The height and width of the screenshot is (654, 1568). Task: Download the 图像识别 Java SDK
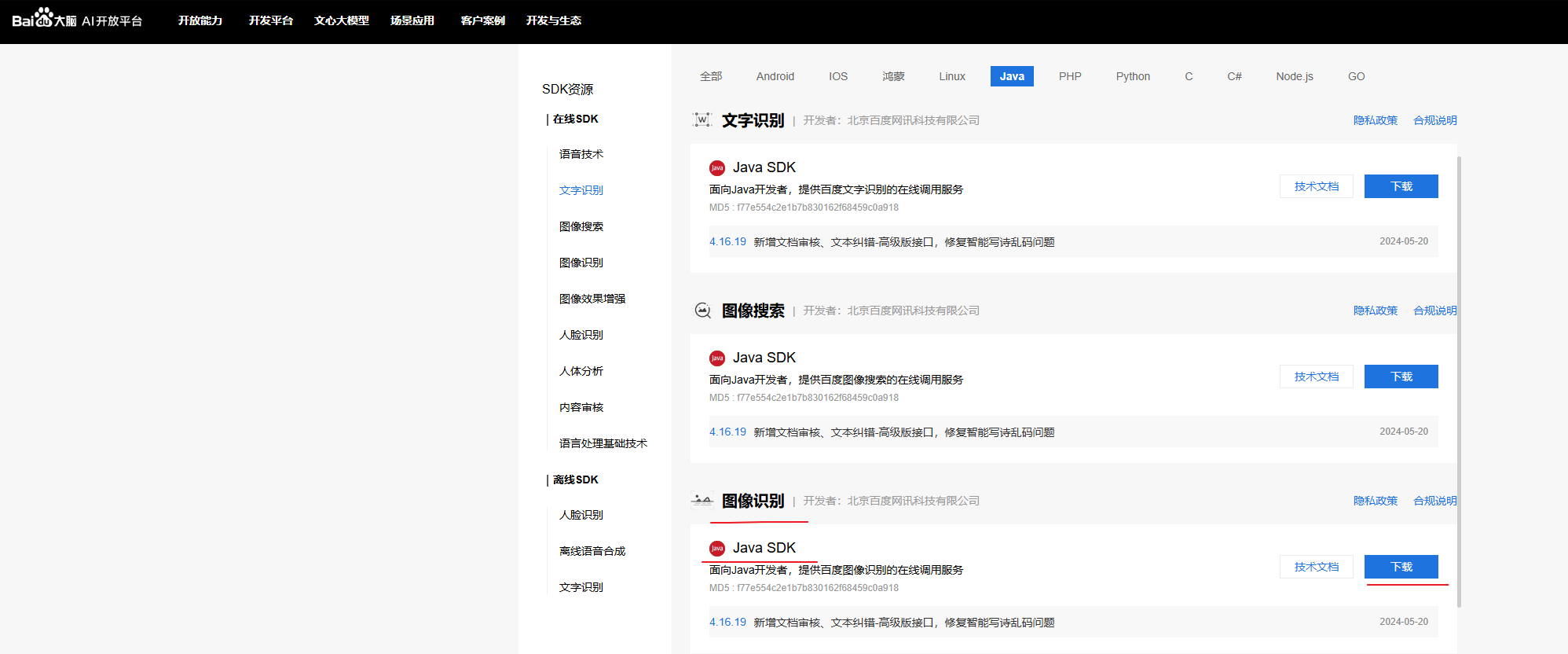point(1401,567)
